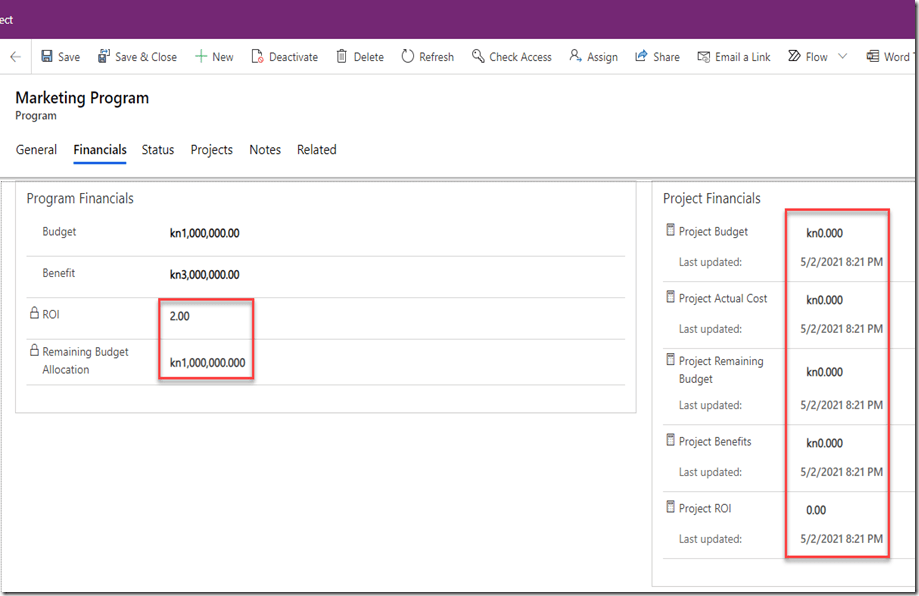919x596 pixels.
Task: Click the Assign person icon
Action: pos(575,57)
